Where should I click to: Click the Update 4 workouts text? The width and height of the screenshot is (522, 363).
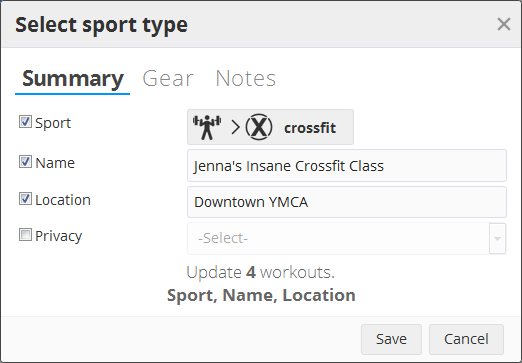tap(260, 272)
